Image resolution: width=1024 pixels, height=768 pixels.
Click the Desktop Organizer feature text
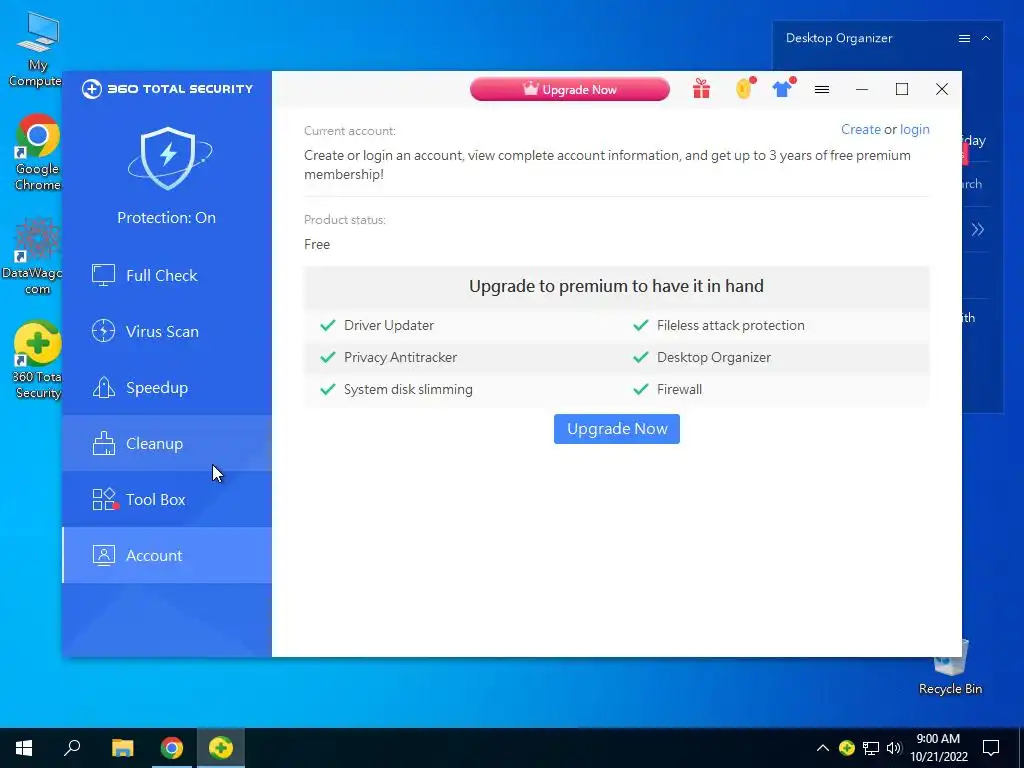point(714,357)
